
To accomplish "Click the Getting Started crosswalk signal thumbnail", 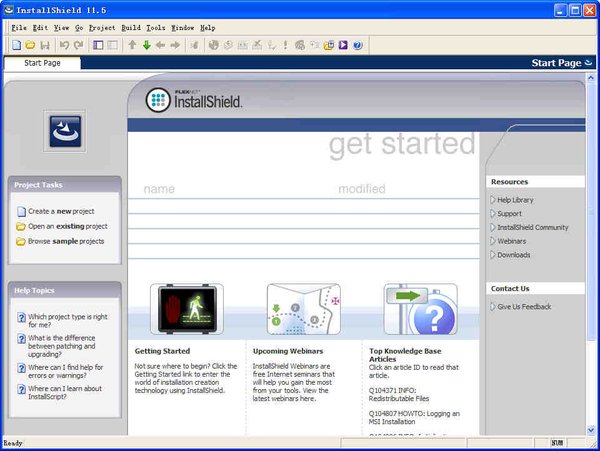I will coord(187,309).
